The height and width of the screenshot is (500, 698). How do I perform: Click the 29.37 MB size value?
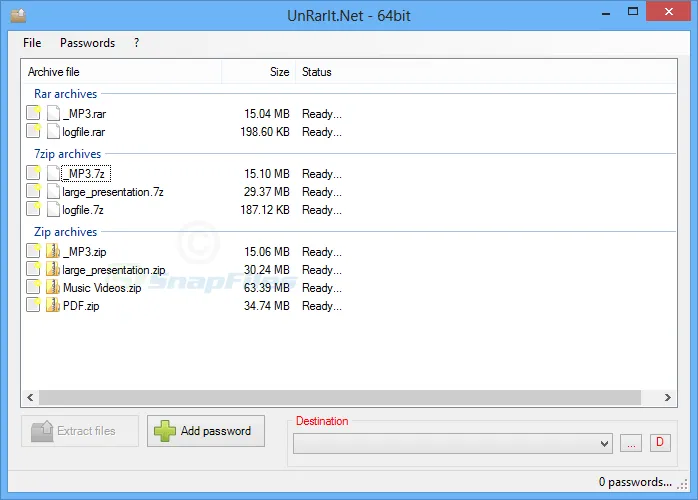267,192
